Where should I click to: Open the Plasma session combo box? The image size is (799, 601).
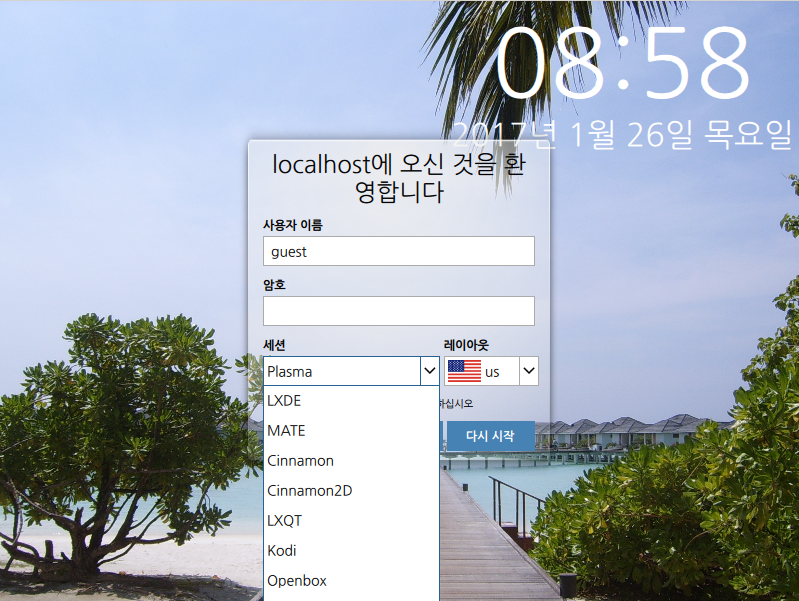[351, 371]
